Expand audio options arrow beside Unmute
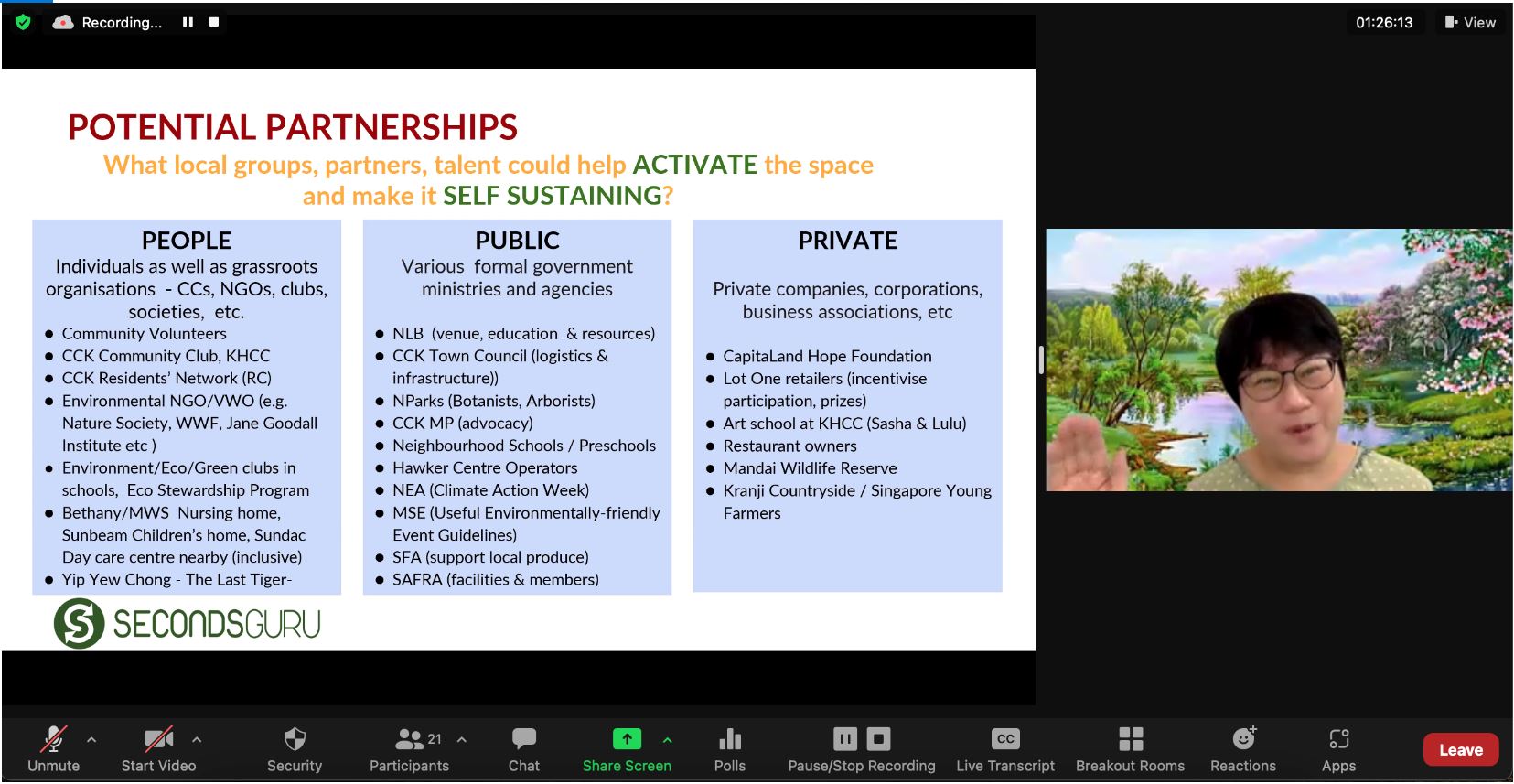1514x784 pixels. tap(91, 739)
